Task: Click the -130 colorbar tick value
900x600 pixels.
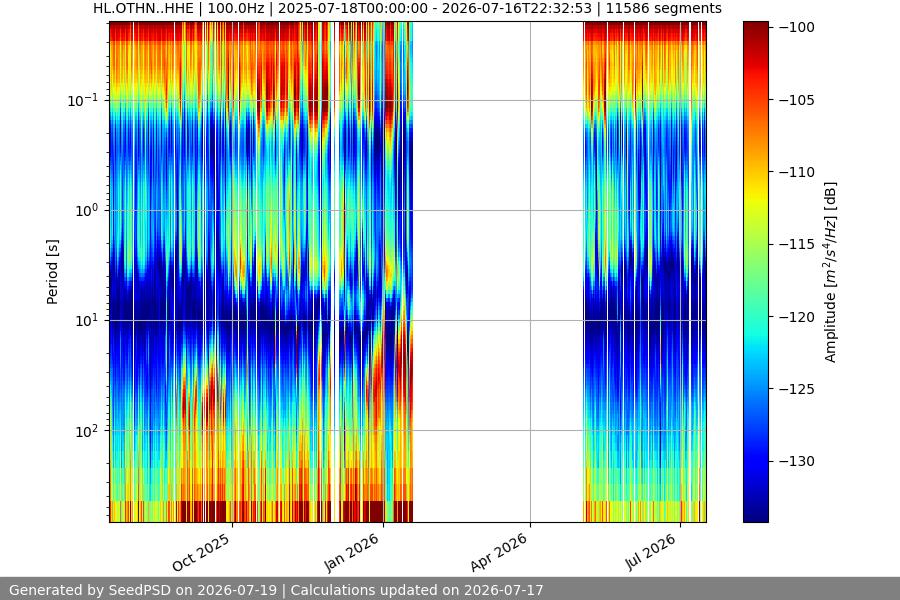Action: (797, 461)
